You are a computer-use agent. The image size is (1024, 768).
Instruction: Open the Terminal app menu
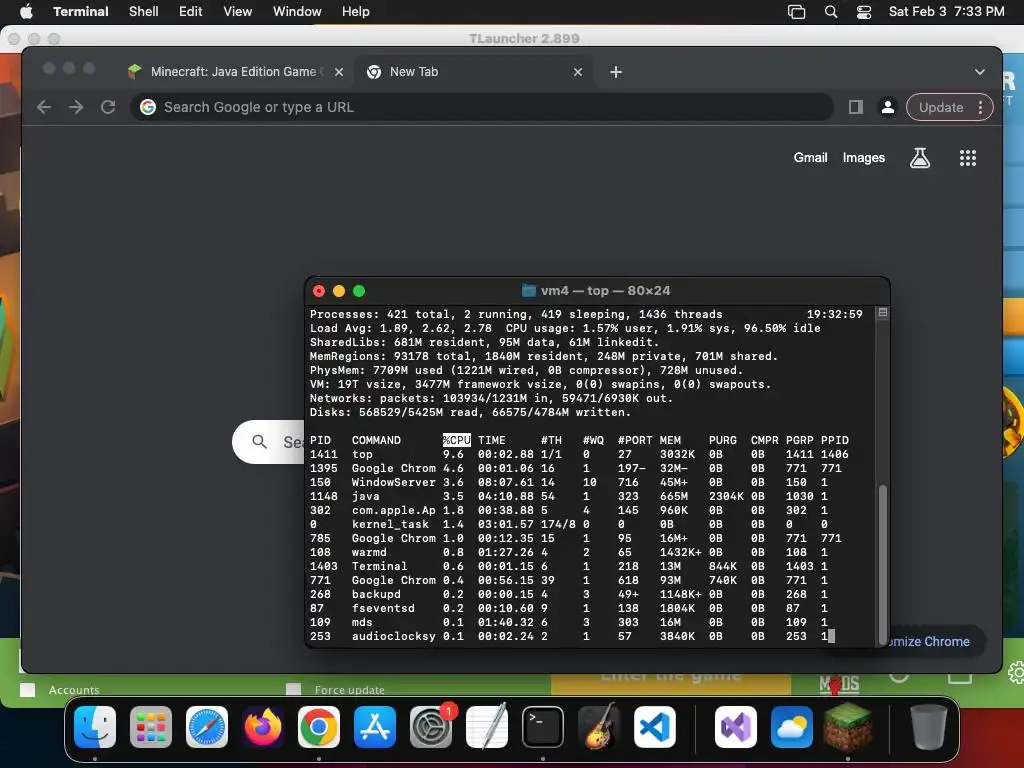[80, 12]
